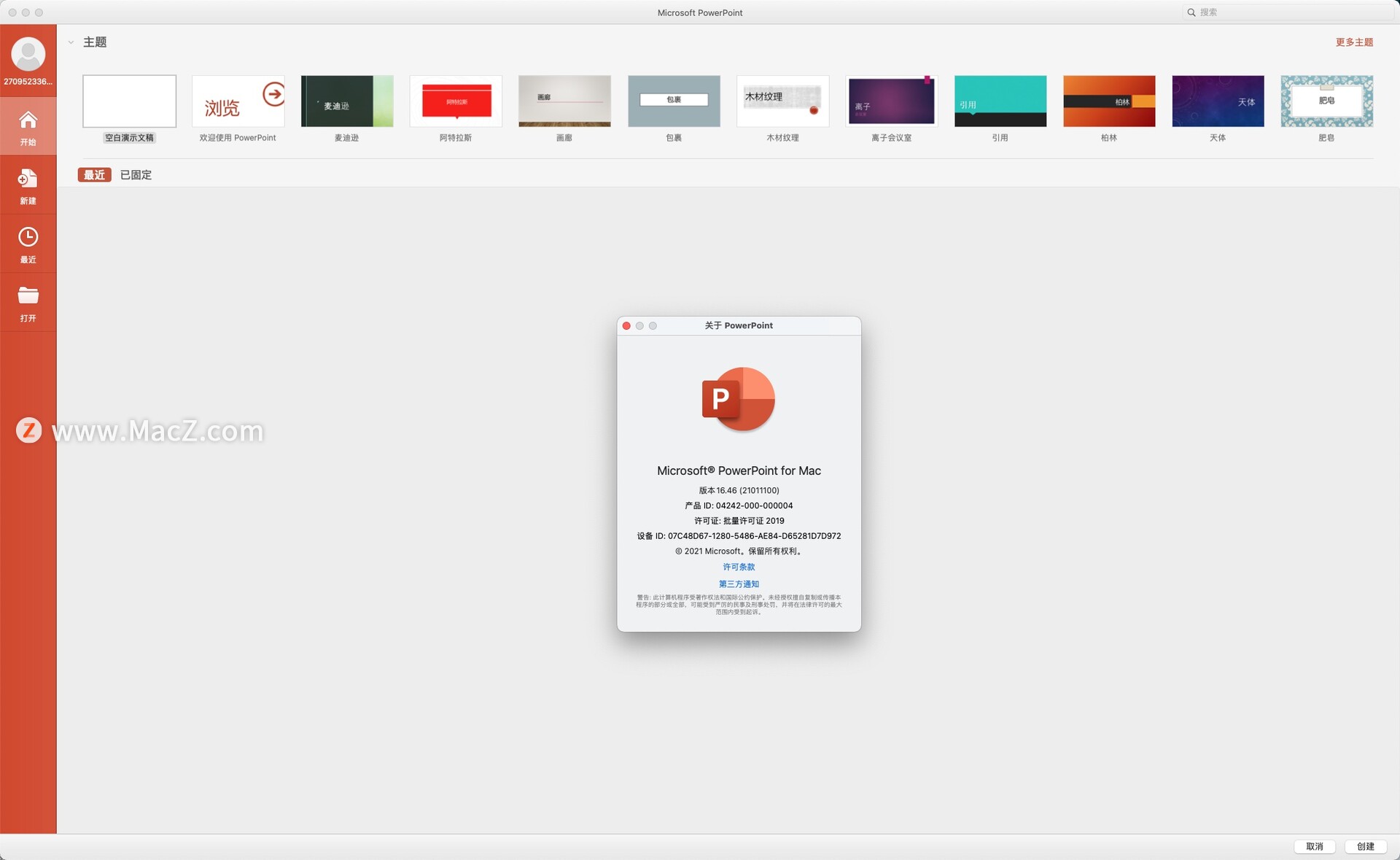This screenshot has height=860, width=1400.
Task: Click the 产品 ID text line
Action: 739,505
